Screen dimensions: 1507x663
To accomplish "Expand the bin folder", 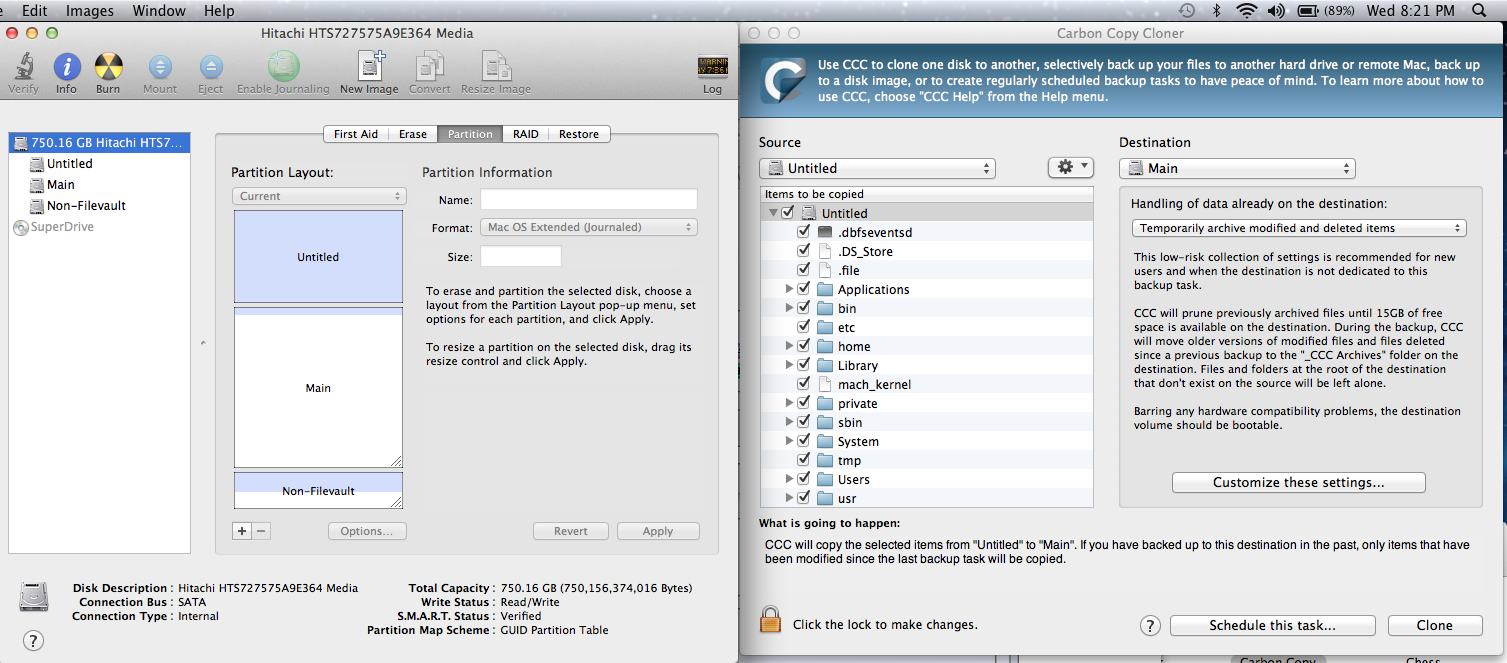I will point(789,308).
